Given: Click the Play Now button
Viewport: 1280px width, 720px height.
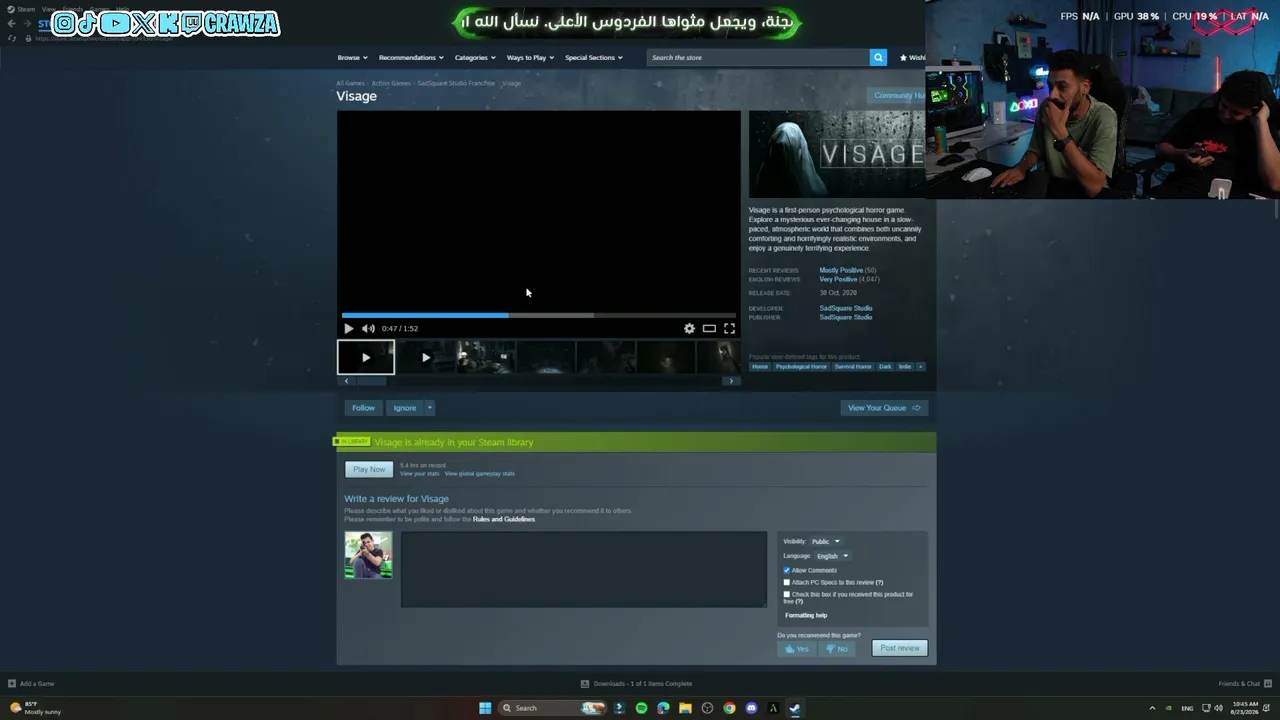Looking at the screenshot, I should click(x=369, y=469).
